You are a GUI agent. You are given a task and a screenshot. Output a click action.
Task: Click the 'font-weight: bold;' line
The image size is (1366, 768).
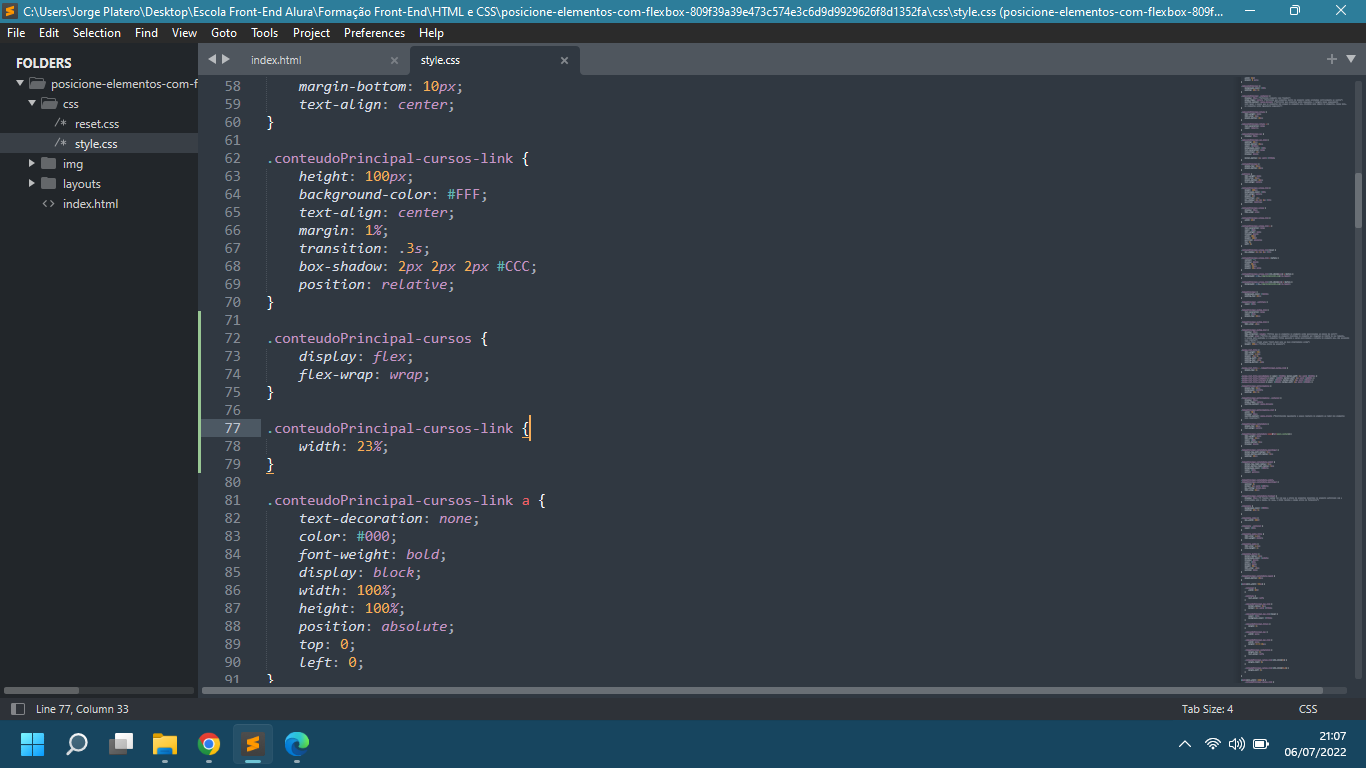point(372,554)
